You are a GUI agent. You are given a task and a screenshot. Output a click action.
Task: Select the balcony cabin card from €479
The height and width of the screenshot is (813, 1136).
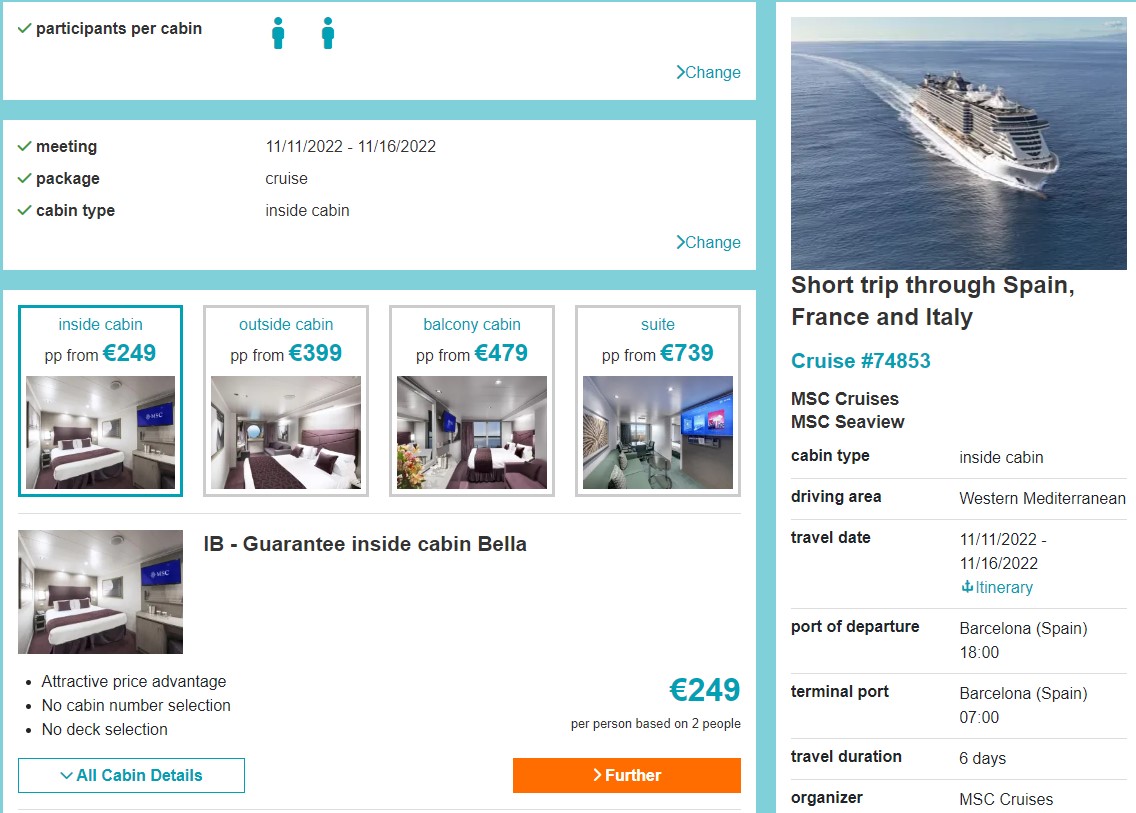pos(472,401)
